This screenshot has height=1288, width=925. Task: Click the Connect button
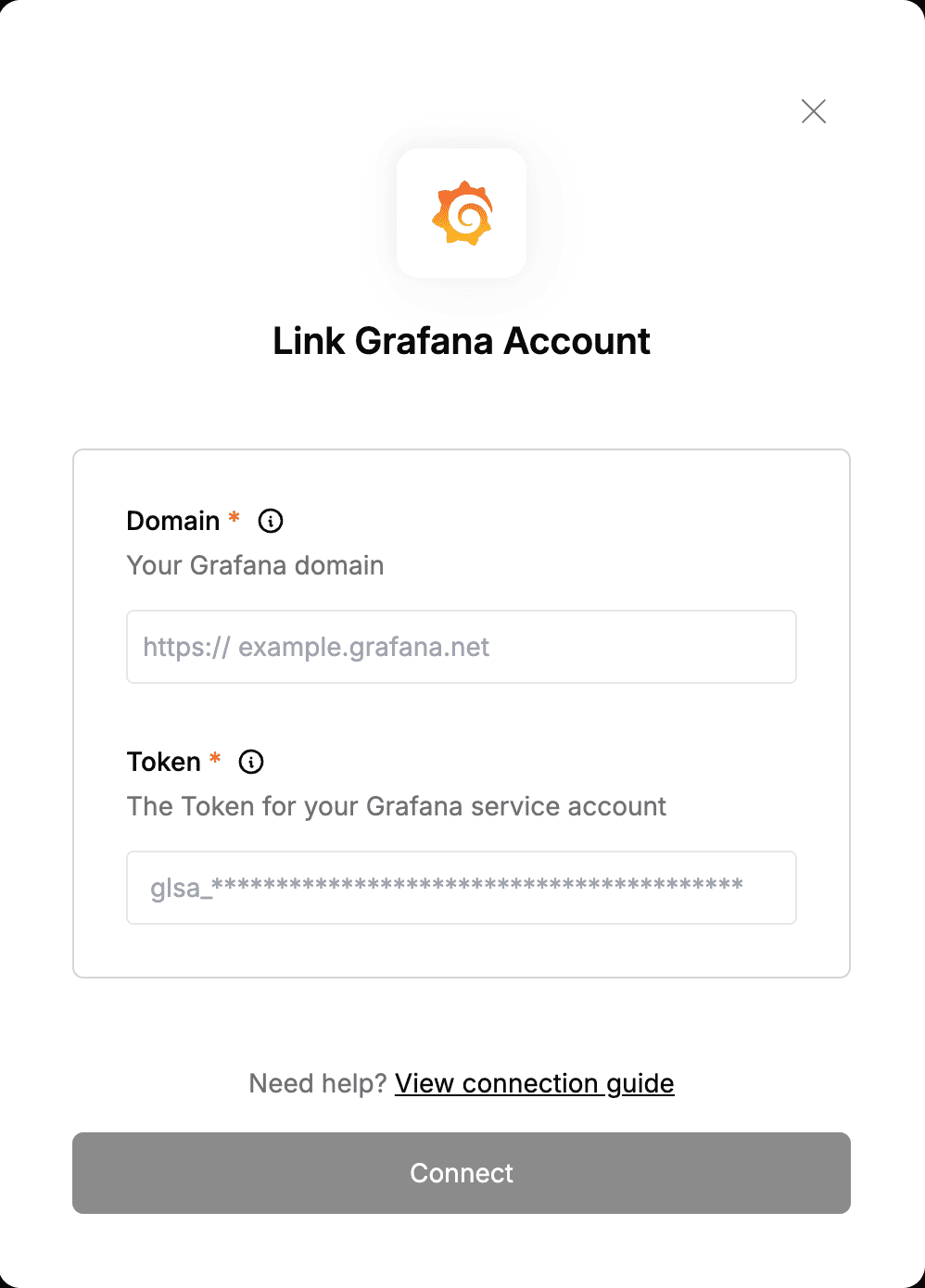tap(462, 1173)
